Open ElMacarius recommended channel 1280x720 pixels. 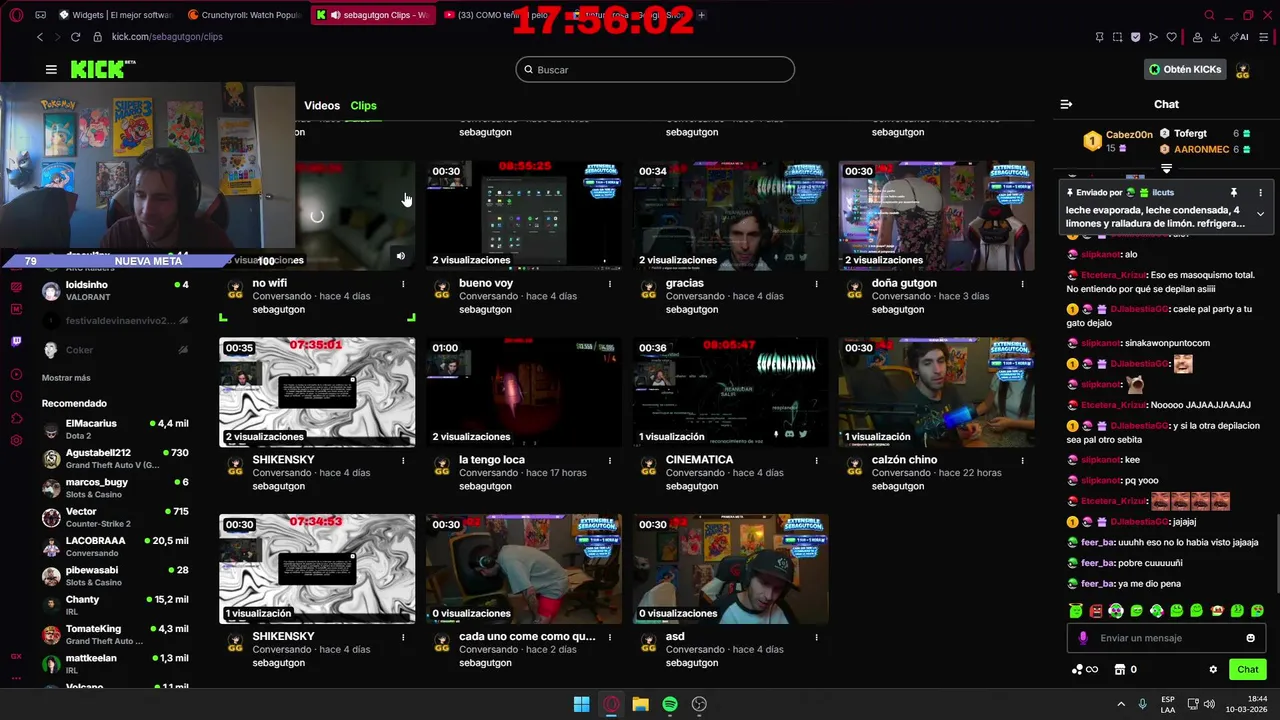click(x=115, y=429)
